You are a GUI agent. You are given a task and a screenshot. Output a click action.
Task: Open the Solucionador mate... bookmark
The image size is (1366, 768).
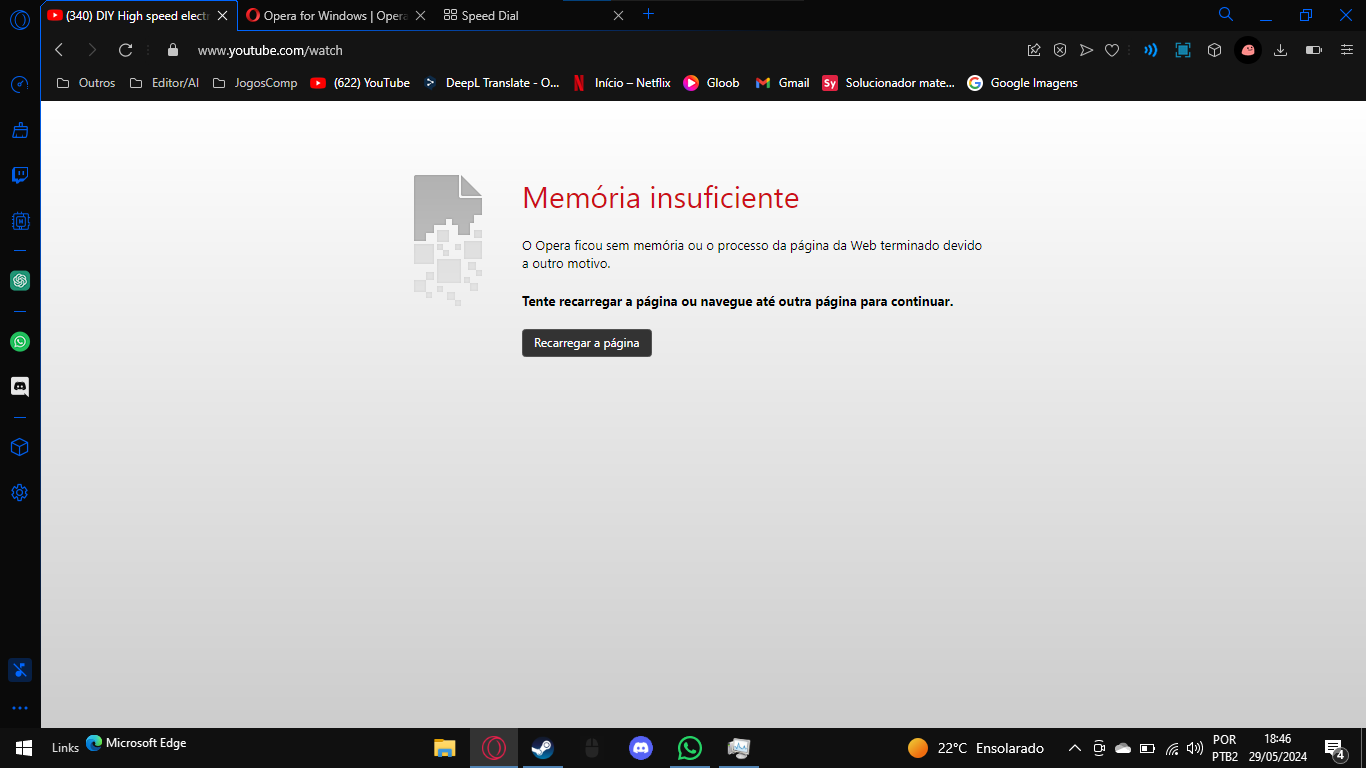click(888, 83)
